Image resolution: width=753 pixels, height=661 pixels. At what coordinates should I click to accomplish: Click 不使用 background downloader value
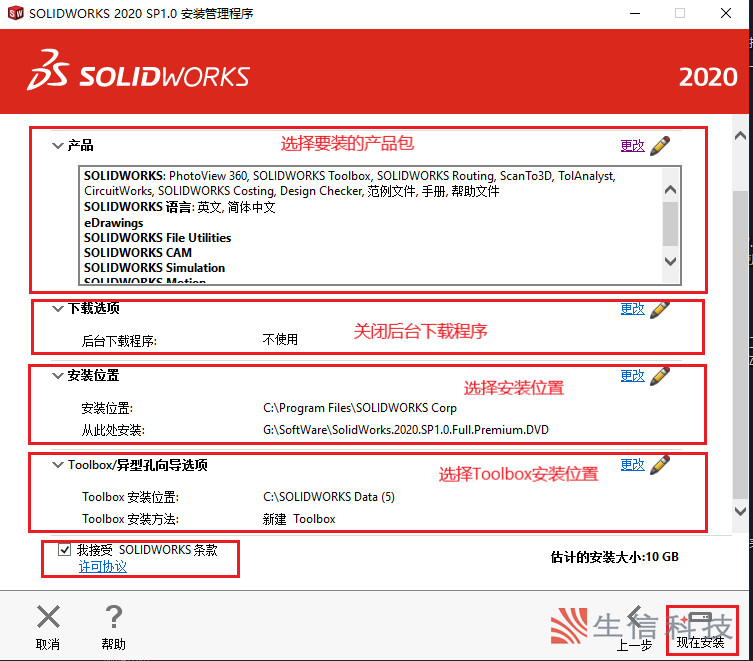click(x=280, y=340)
